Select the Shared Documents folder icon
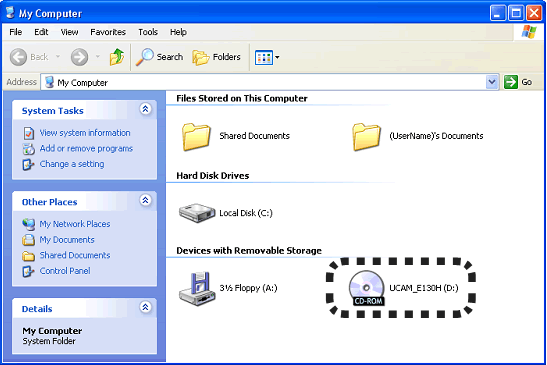The height and width of the screenshot is (365, 547). coord(196,136)
